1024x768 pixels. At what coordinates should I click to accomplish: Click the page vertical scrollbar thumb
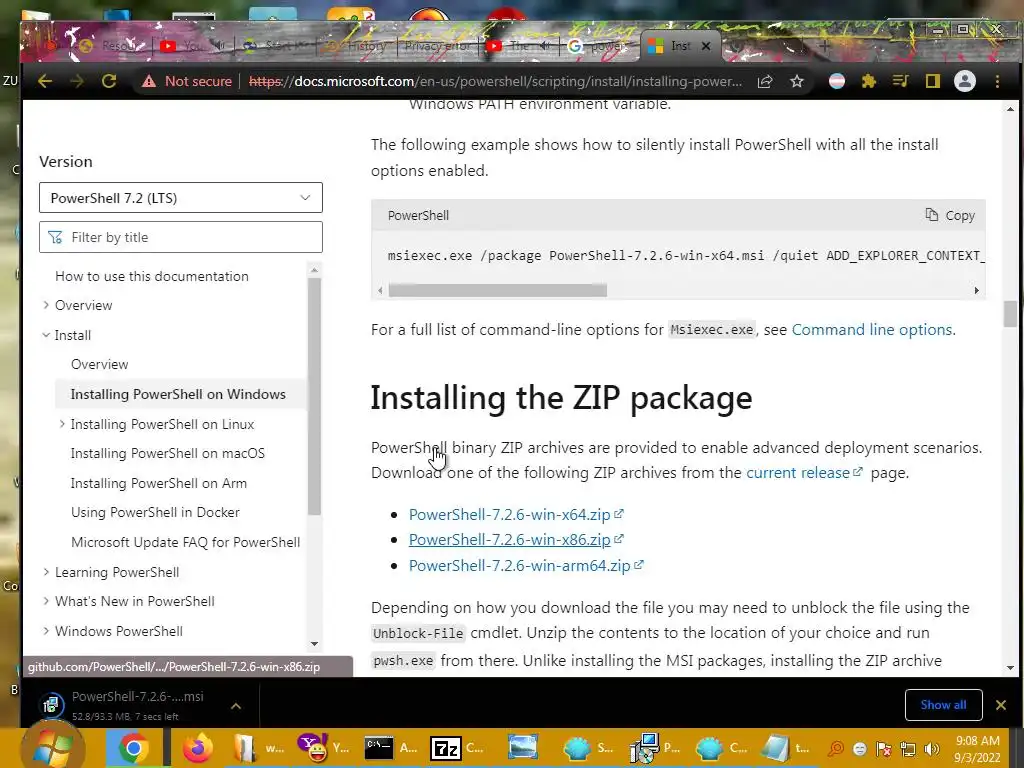pos(1010,314)
